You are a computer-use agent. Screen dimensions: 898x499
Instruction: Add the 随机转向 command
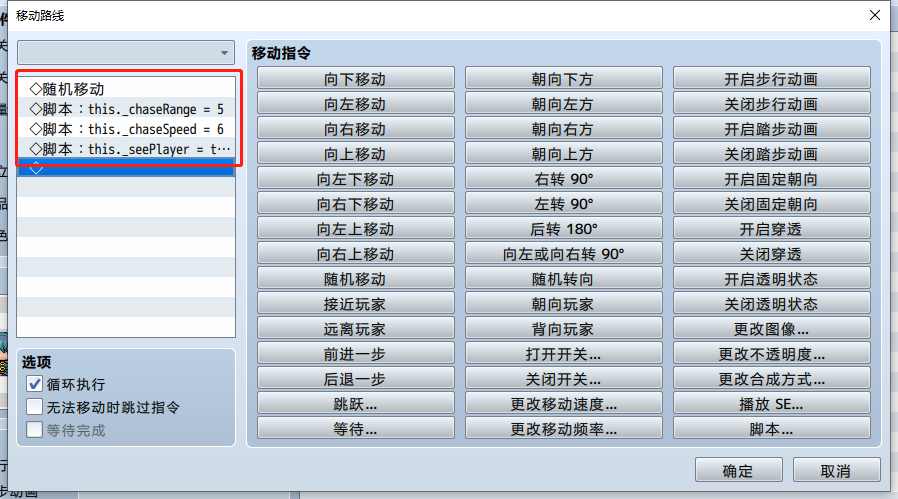(564, 279)
